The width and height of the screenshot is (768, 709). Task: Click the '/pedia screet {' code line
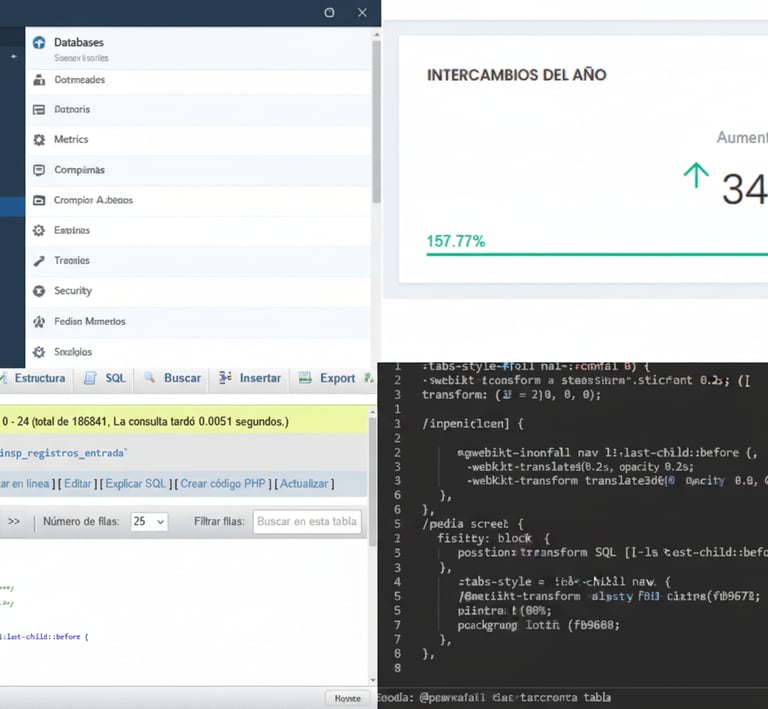(x=472, y=524)
